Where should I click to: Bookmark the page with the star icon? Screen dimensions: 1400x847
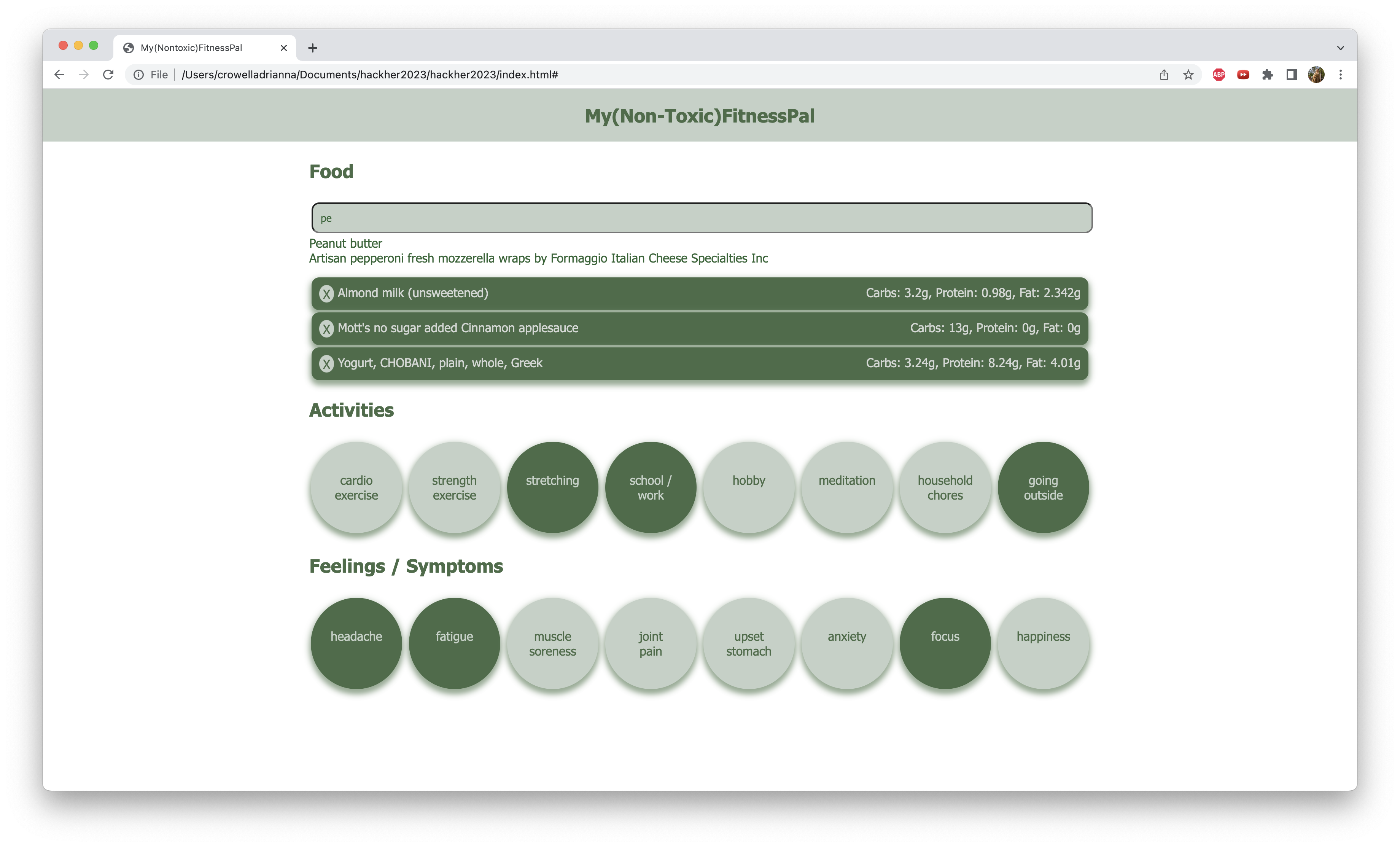point(1188,75)
